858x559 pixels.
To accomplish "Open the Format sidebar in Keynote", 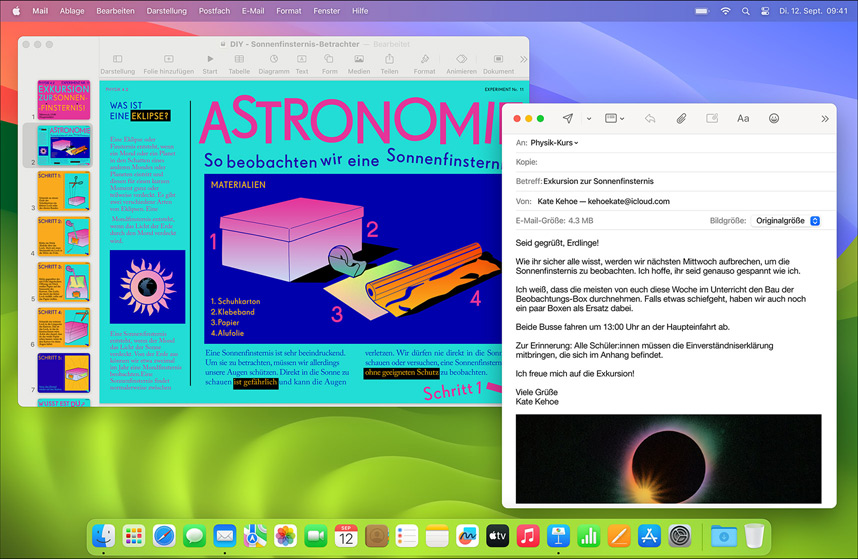I will [424, 60].
